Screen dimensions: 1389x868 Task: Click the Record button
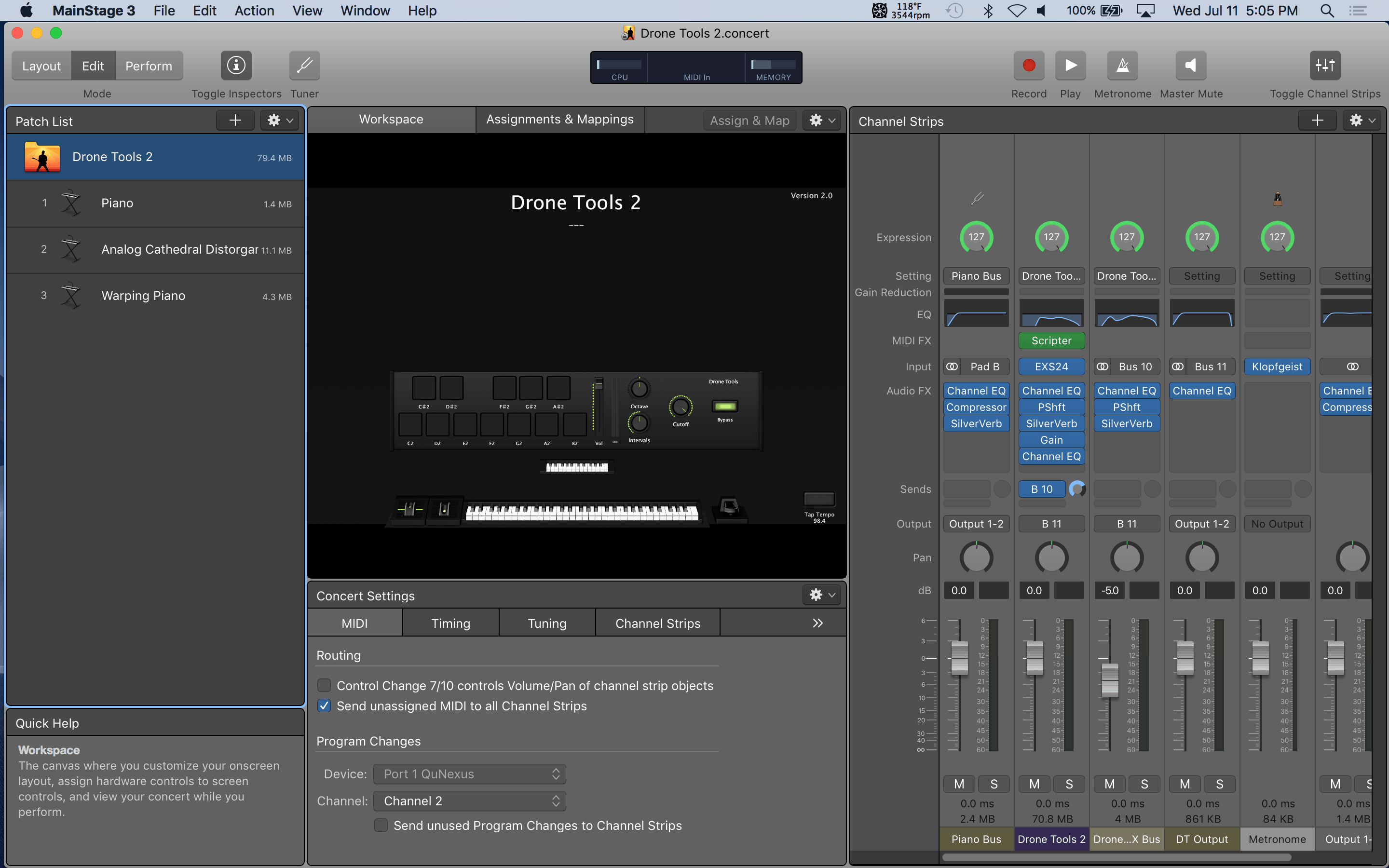click(1029, 66)
